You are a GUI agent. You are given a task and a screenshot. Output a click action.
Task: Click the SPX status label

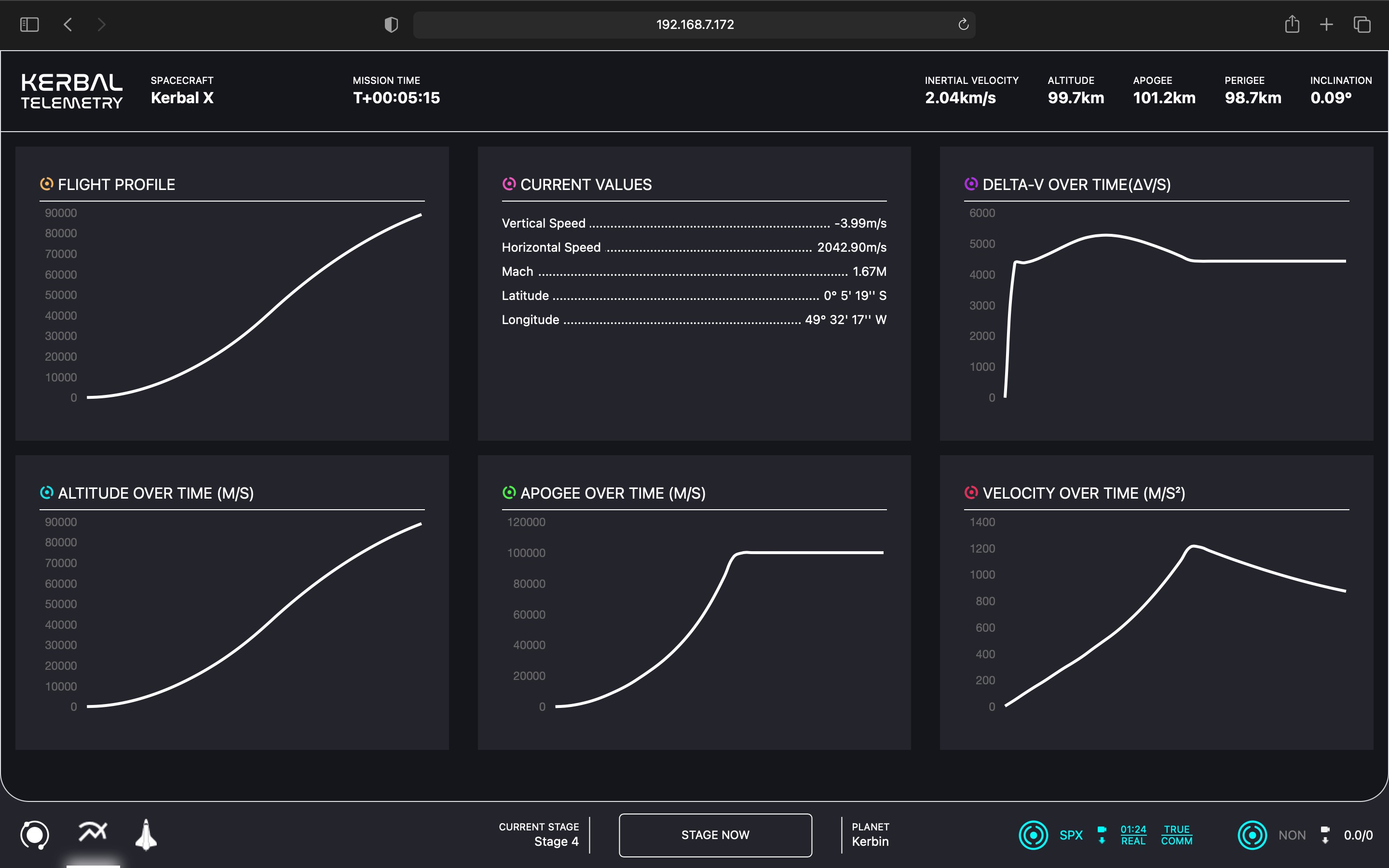(x=1071, y=835)
